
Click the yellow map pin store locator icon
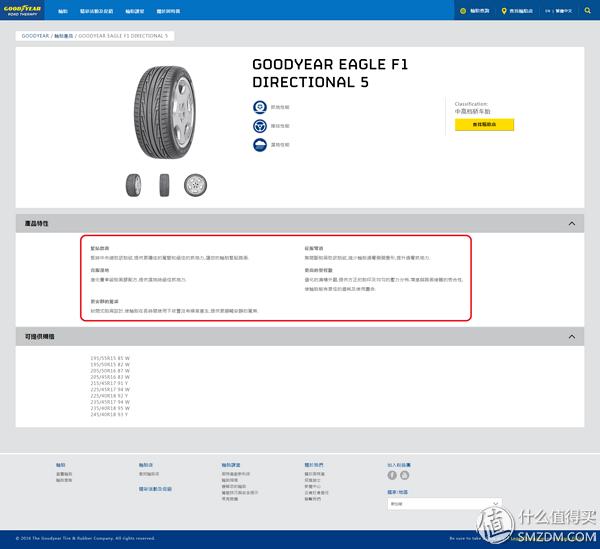tap(504, 11)
